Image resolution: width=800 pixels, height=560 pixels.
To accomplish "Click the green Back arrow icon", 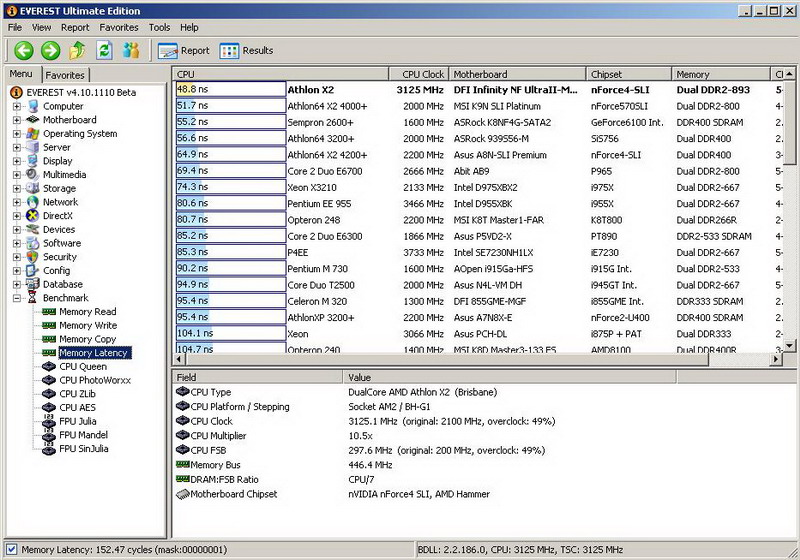I will click(24, 50).
